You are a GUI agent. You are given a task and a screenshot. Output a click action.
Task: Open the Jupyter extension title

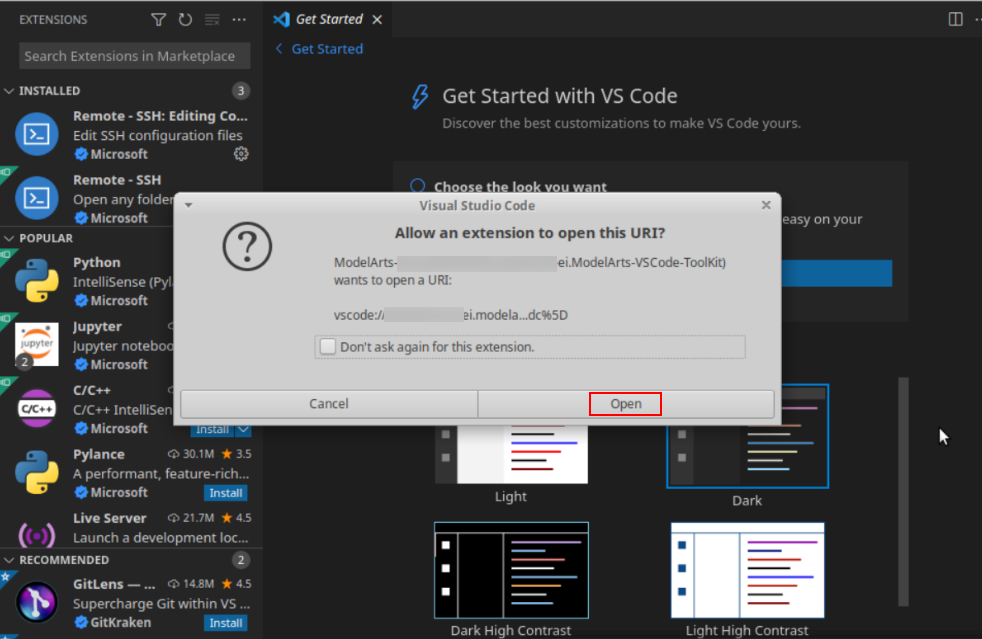click(97, 326)
